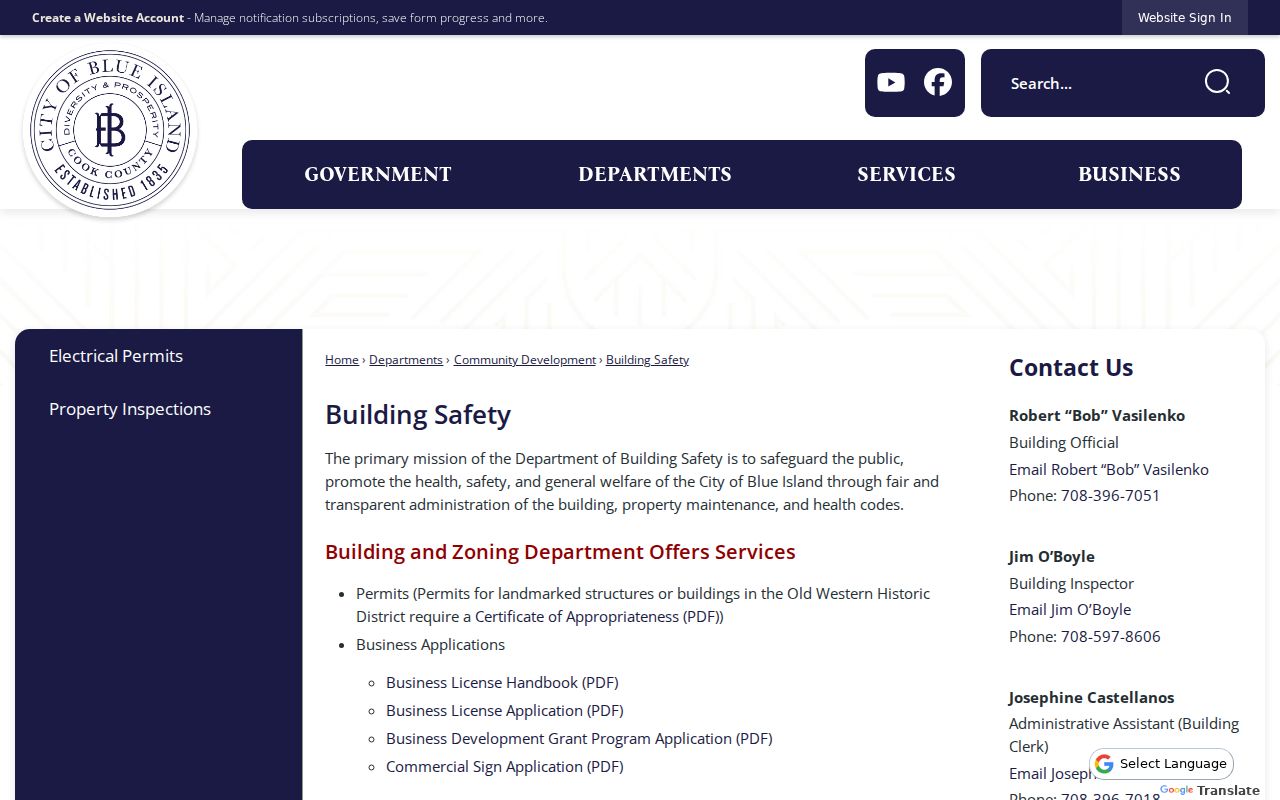Click phone number 708-396-7051
Viewport: 1280px width, 800px height.
pyautogui.click(x=1111, y=496)
